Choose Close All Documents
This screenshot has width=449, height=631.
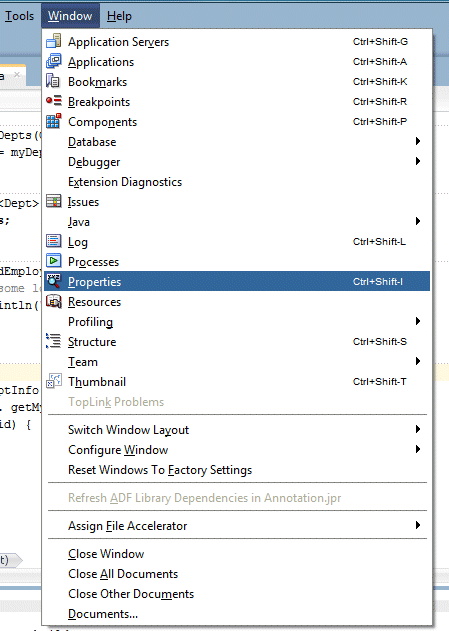[123, 574]
